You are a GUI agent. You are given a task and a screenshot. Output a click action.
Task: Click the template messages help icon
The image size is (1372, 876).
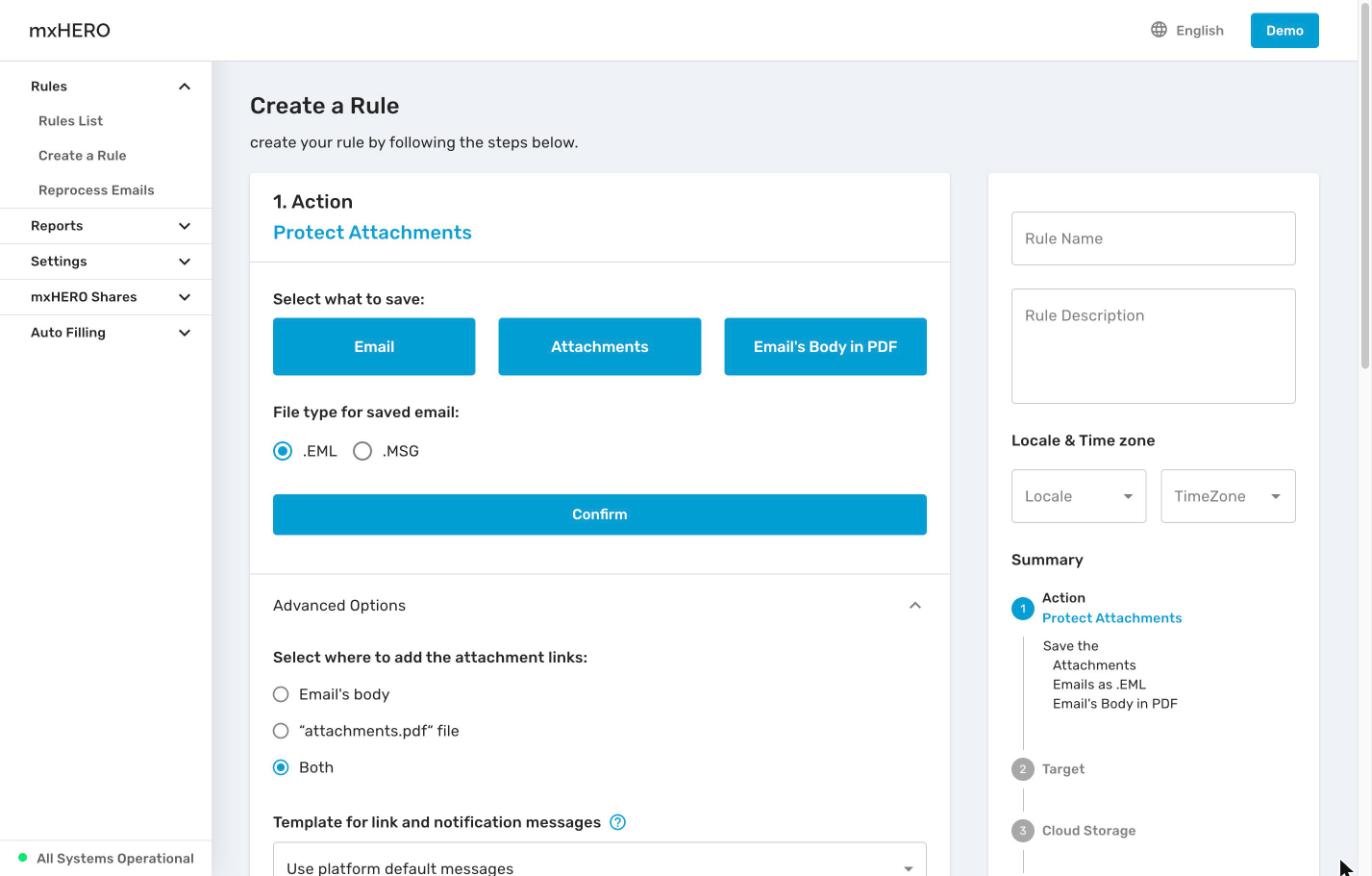click(x=618, y=822)
